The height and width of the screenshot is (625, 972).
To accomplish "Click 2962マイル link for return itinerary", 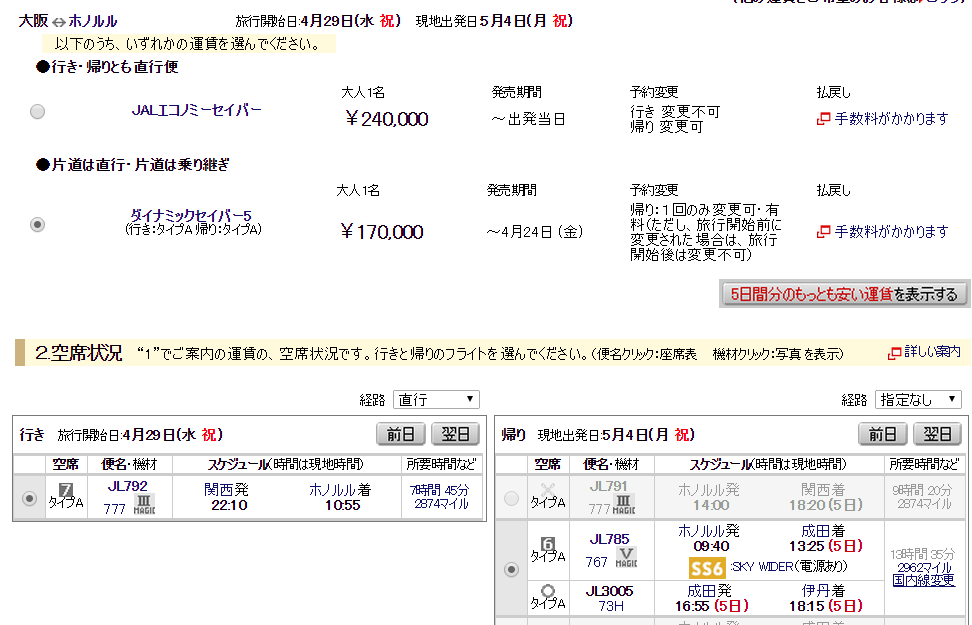I will (924, 567).
